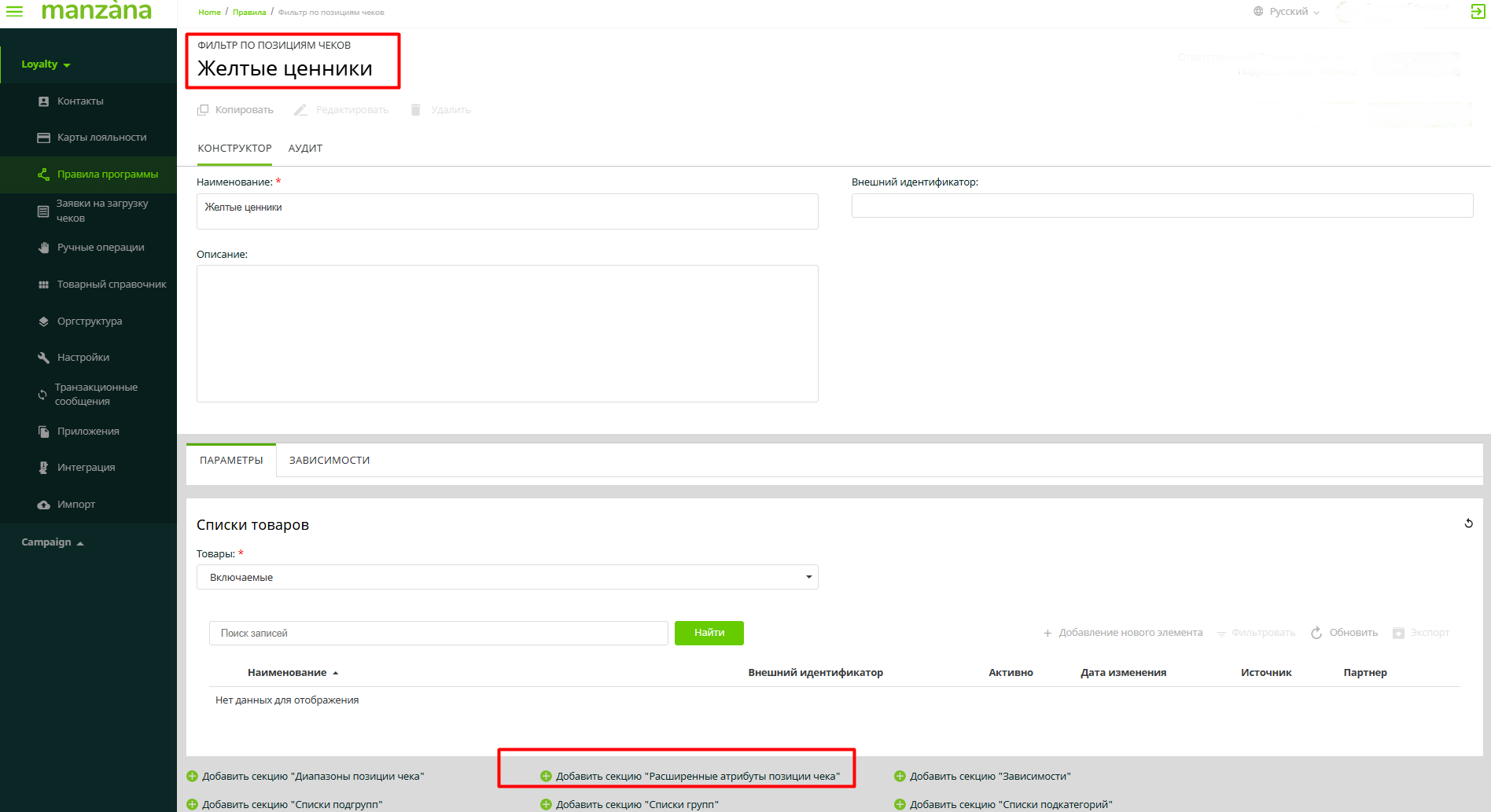The image size is (1491, 812).
Task: Switch to the АУДИТ tab
Action: pyautogui.click(x=305, y=149)
